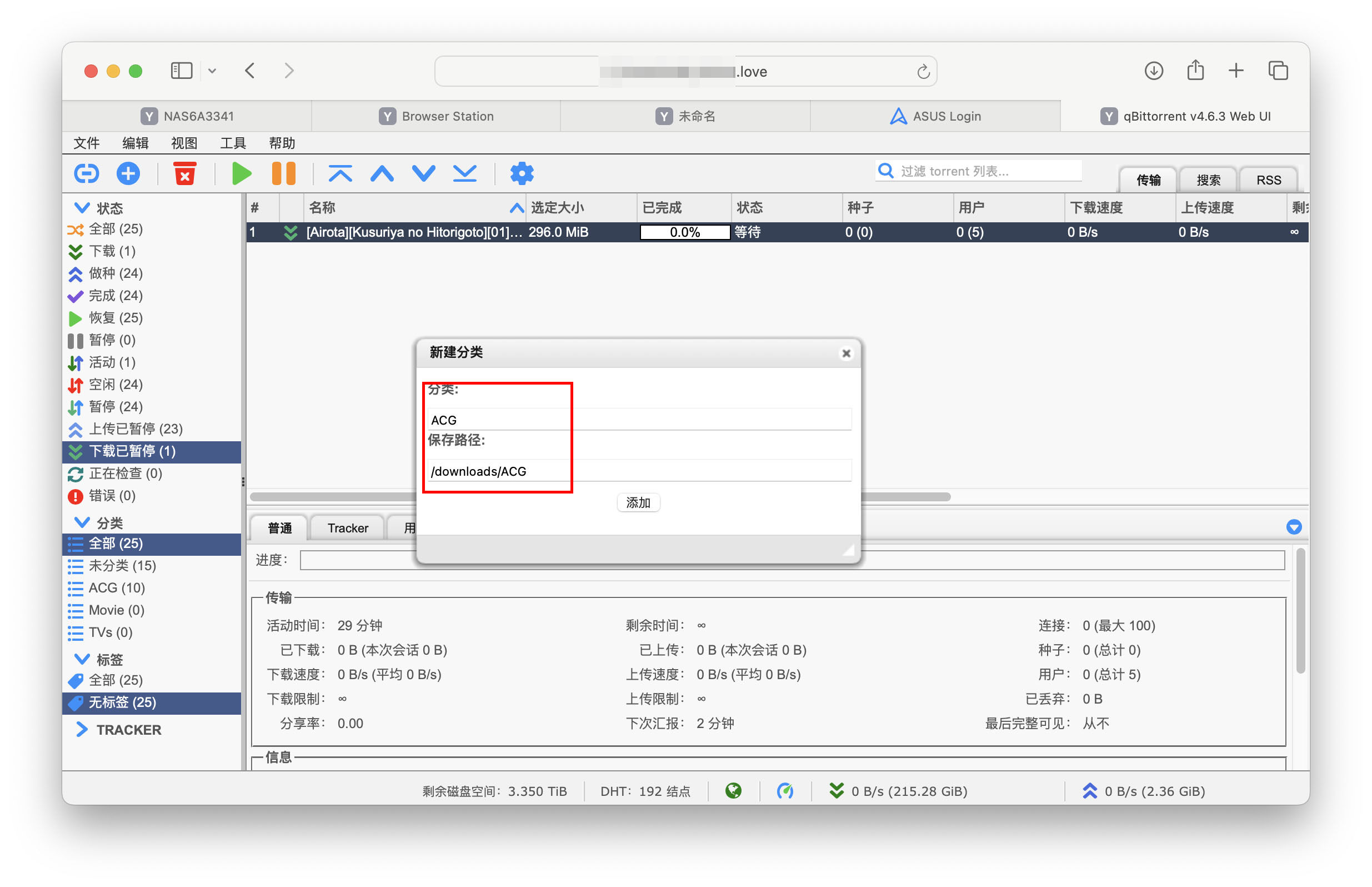The height and width of the screenshot is (887, 1372).
Task: Show Safari tab overview icon
Action: tap(1278, 71)
